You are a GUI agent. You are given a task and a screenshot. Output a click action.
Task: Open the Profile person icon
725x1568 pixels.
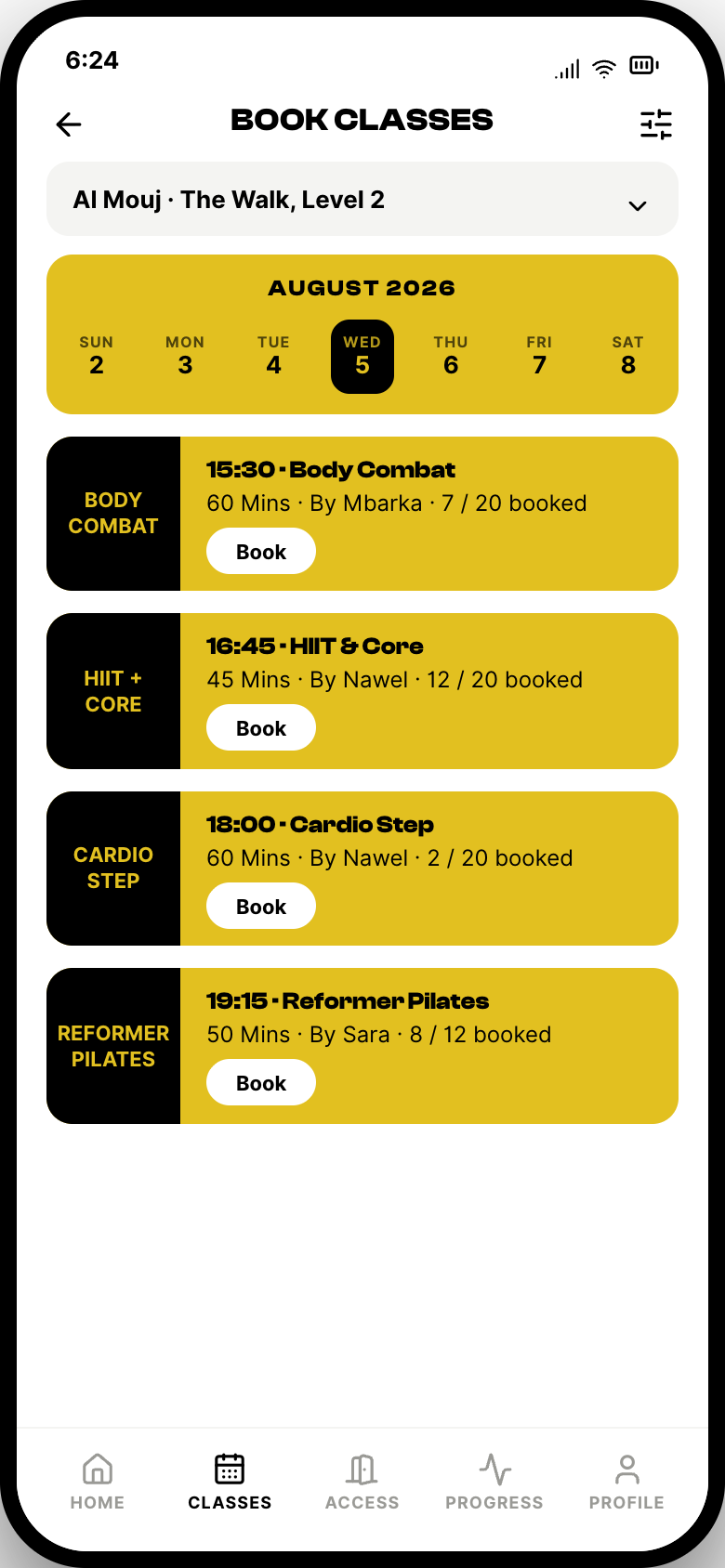point(627,1470)
